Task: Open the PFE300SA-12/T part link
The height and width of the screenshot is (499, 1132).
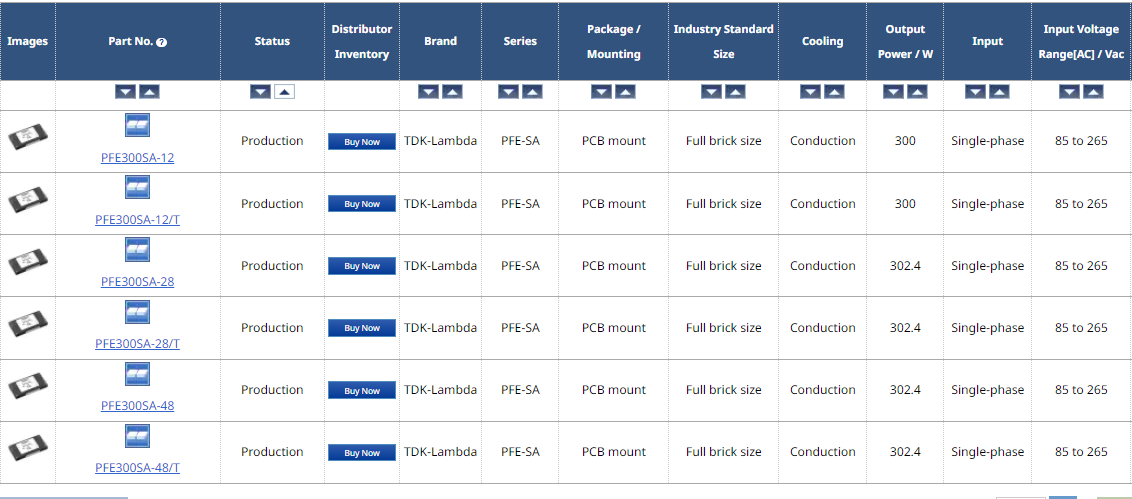Action: click(x=137, y=220)
